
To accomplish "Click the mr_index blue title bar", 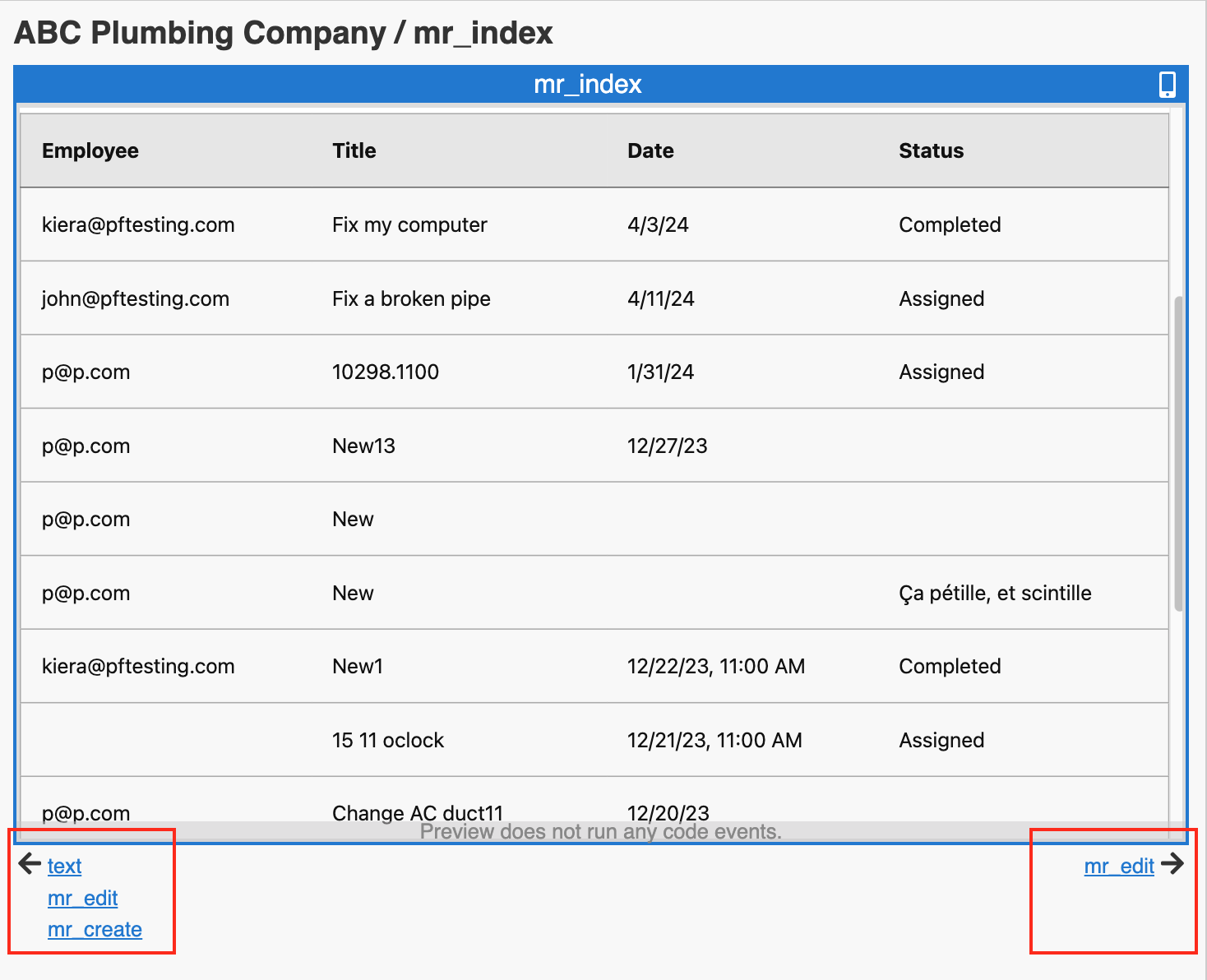I will pyautogui.click(x=587, y=85).
